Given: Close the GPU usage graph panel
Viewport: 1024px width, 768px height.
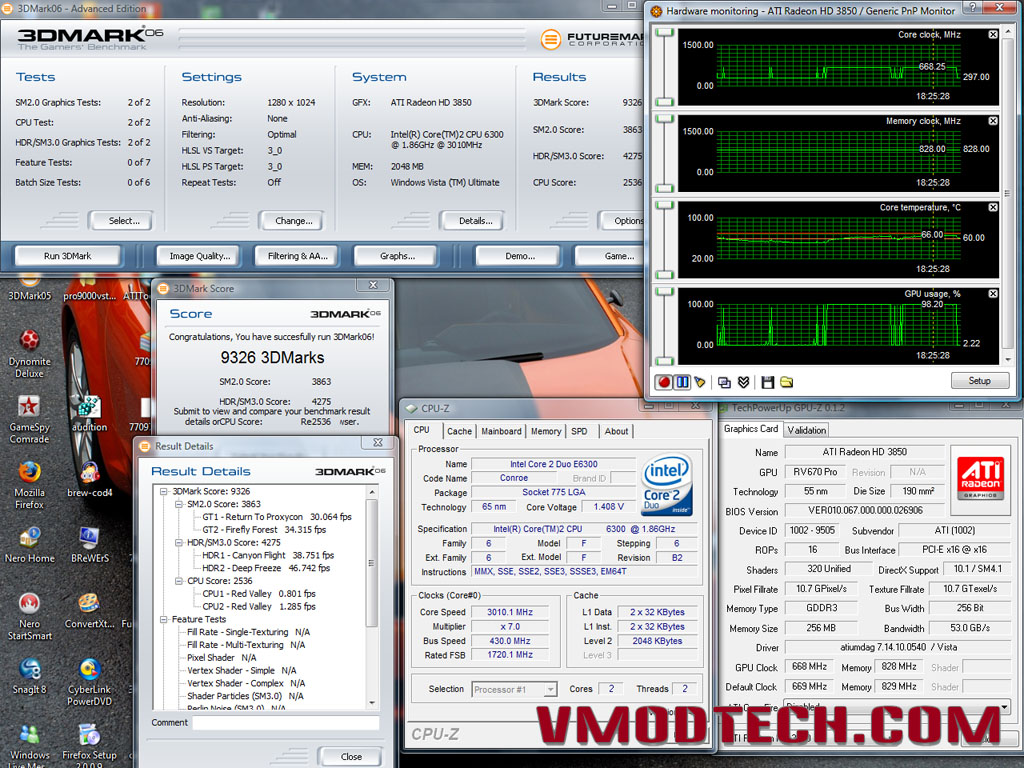Looking at the screenshot, I should pos(993,294).
